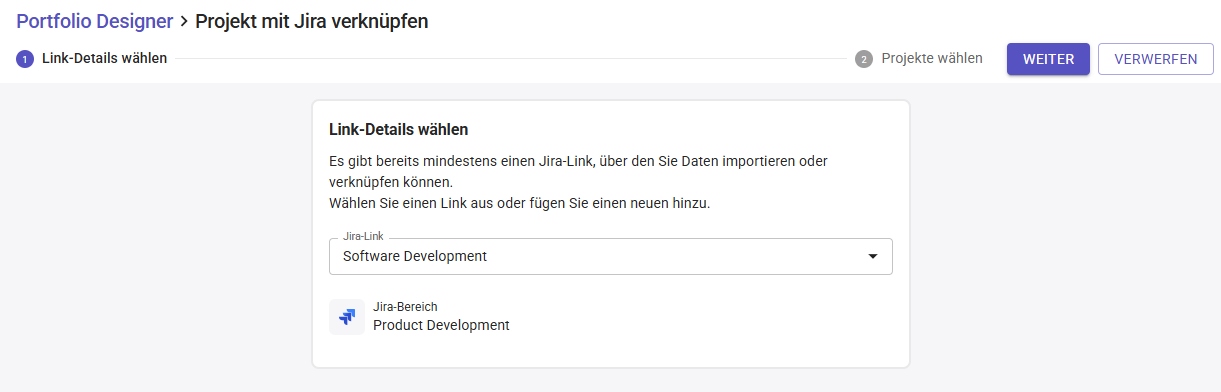Screen dimensions: 1221x392
Task: Click the Jira-Bereich label
Action: point(405,307)
